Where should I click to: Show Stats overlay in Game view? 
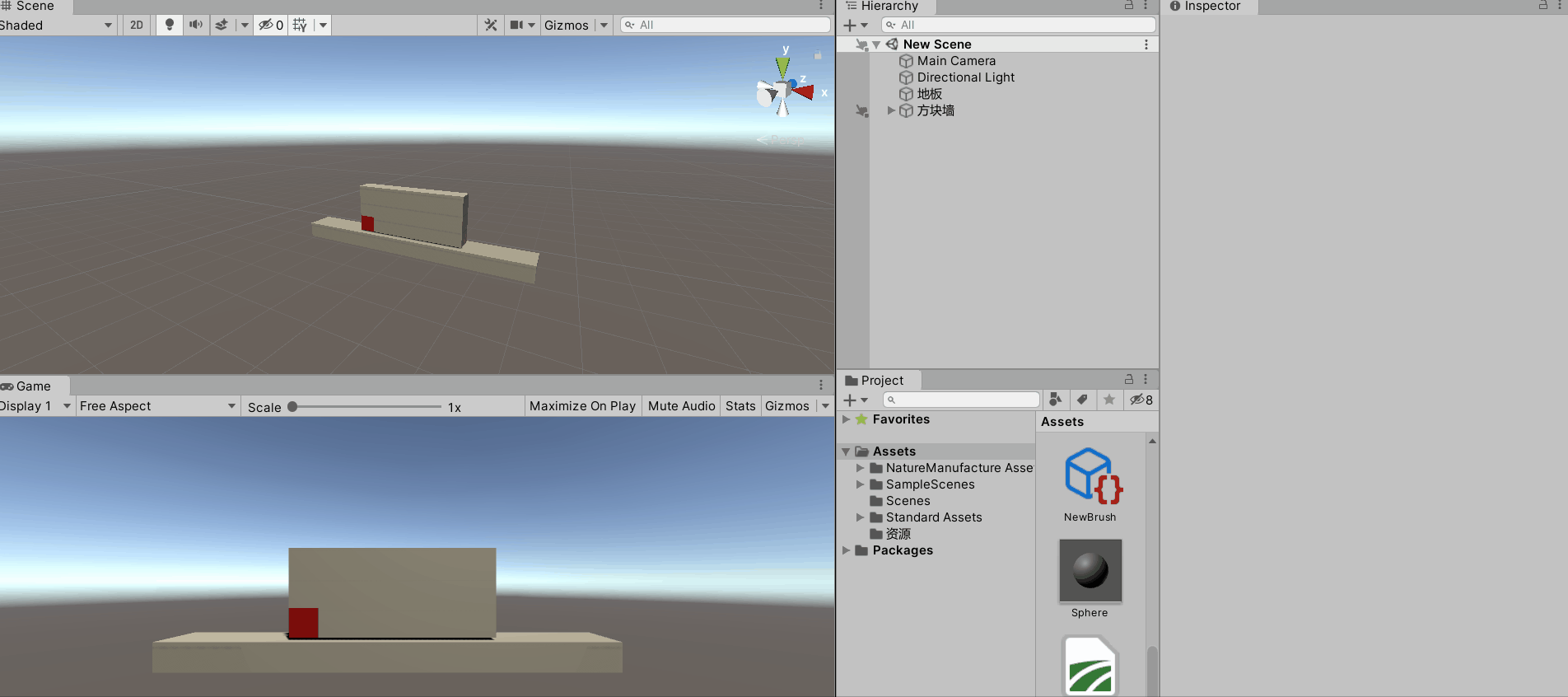[740, 405]
